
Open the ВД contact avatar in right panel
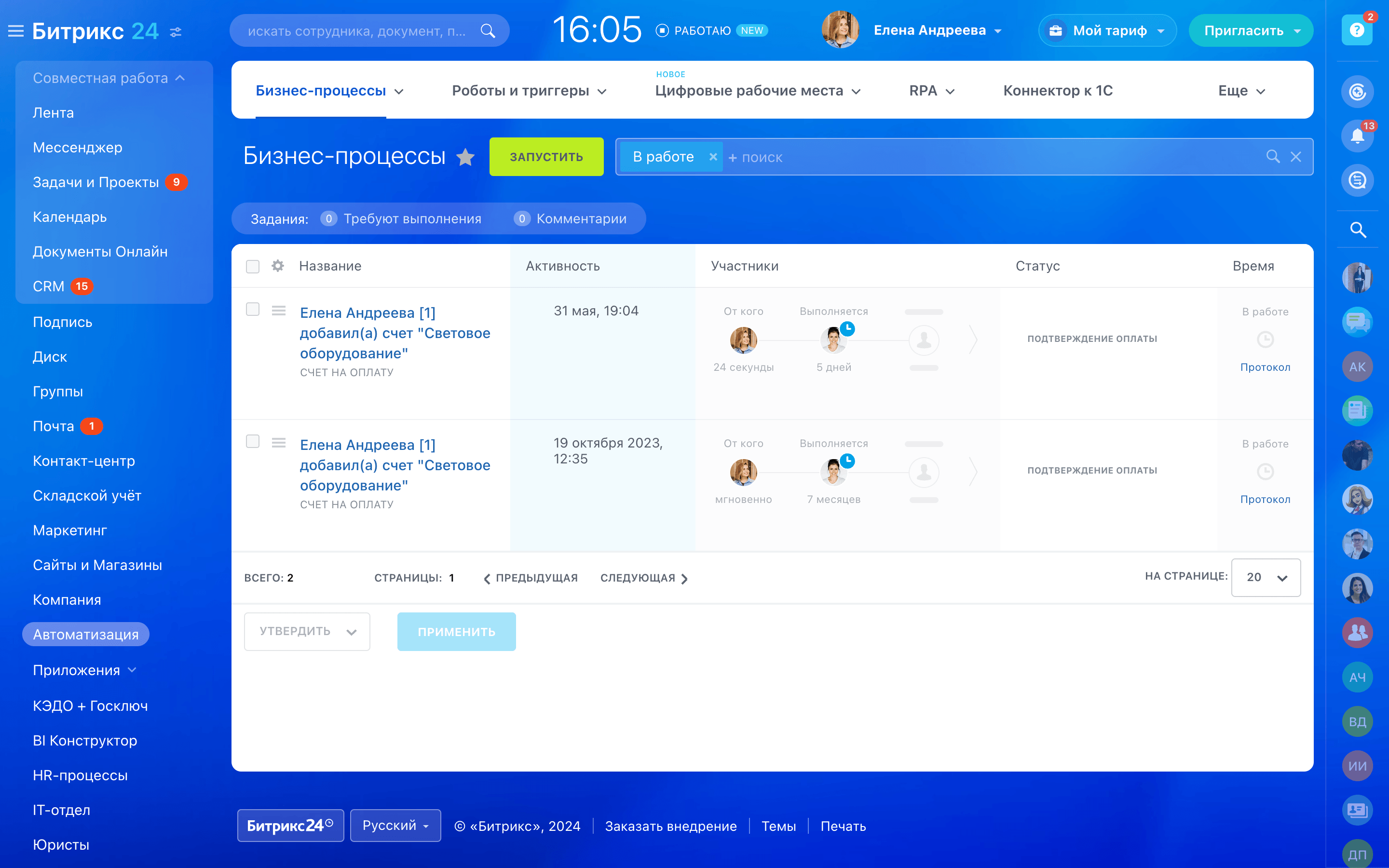[x=1357, y=721]
